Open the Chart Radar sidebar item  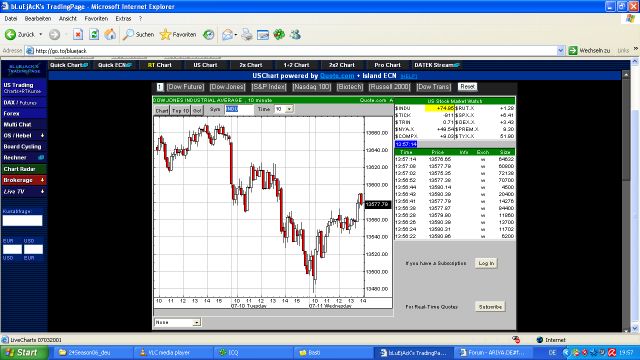24,169
